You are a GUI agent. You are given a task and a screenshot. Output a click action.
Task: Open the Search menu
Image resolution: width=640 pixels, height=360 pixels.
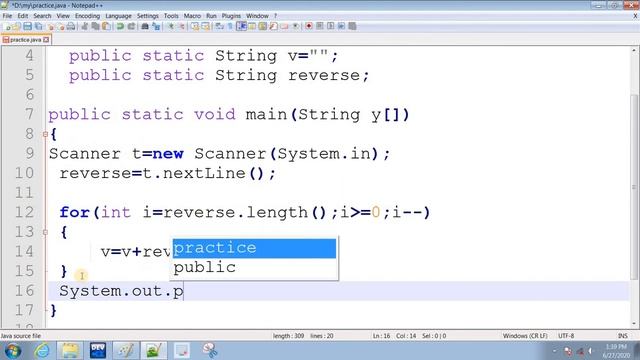pos(42,16)
